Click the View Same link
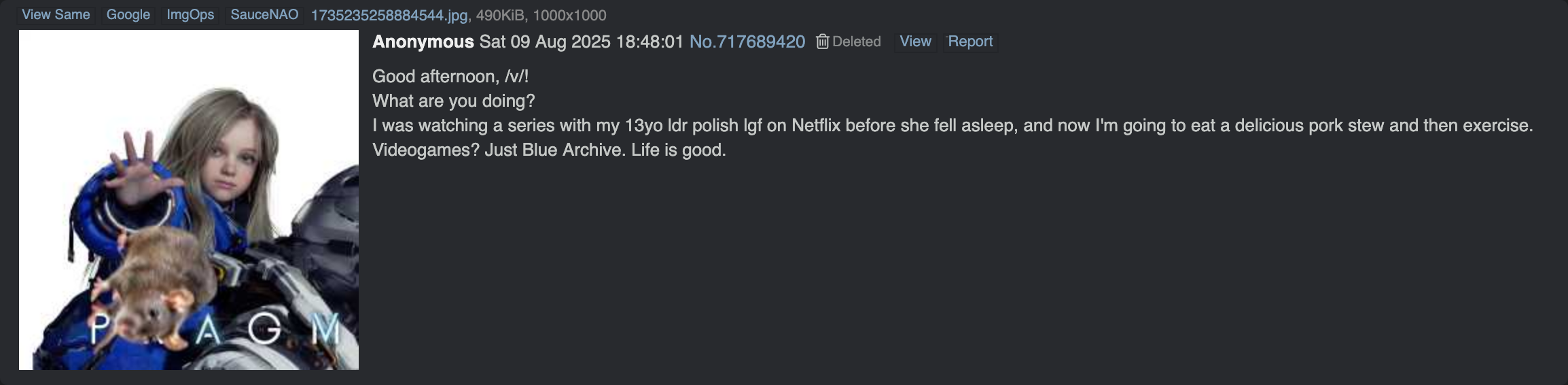The height and width of the screenshot is (385, 1568). (x=56, y=15)
